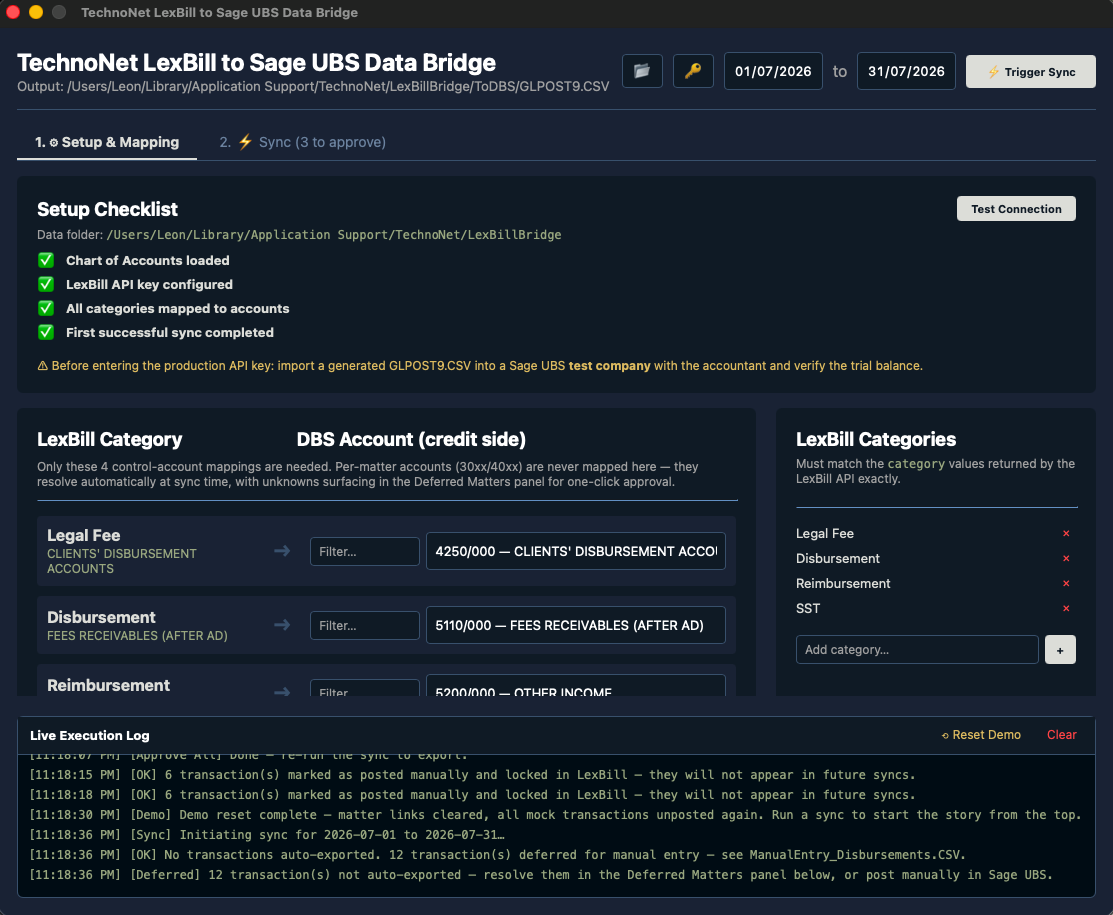Click the arrow icon in the Legal Fee row
This screenshot has width=1113, height=915.
tap(282, 551)
